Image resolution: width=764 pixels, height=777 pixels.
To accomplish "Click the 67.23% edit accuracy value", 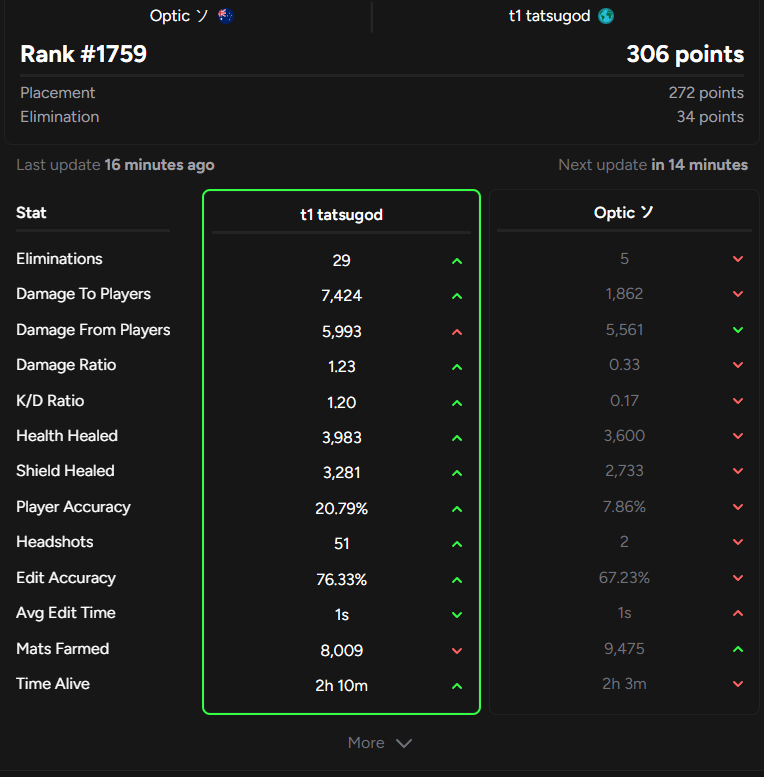I will [x=624, y=578].
